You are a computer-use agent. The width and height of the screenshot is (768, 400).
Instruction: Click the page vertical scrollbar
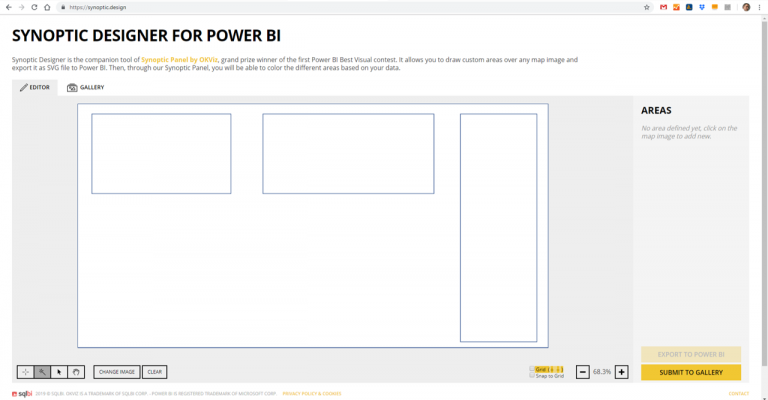click(764, 193)
